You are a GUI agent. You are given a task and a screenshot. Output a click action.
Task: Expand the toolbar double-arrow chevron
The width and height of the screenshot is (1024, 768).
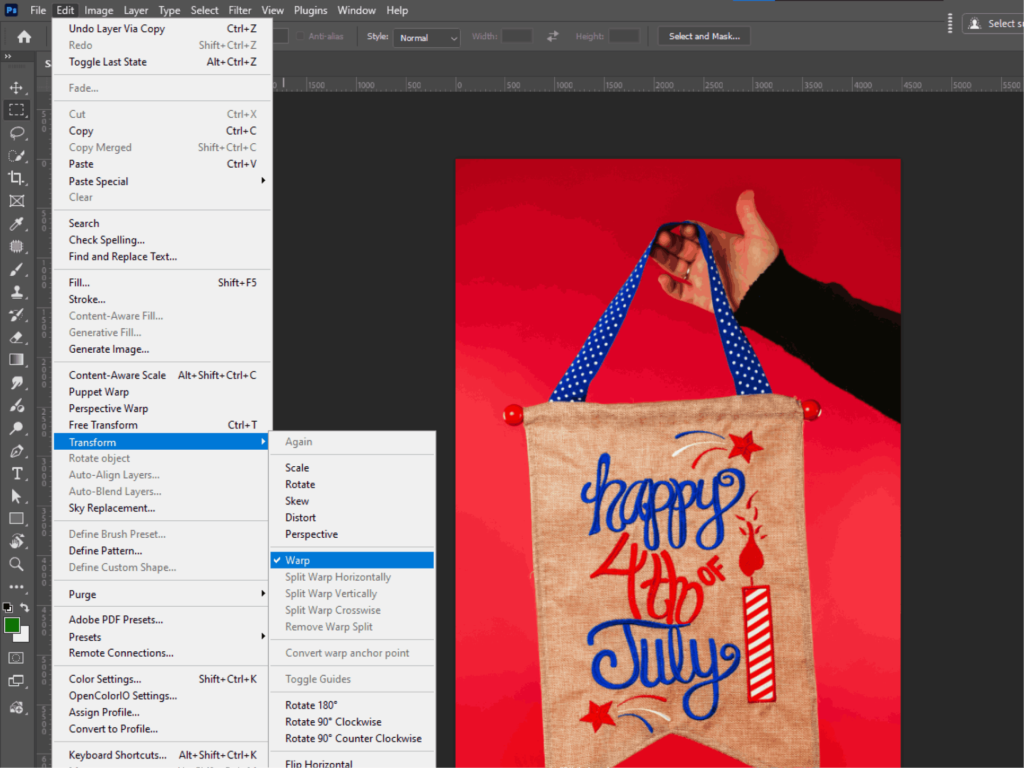(8, 56)
